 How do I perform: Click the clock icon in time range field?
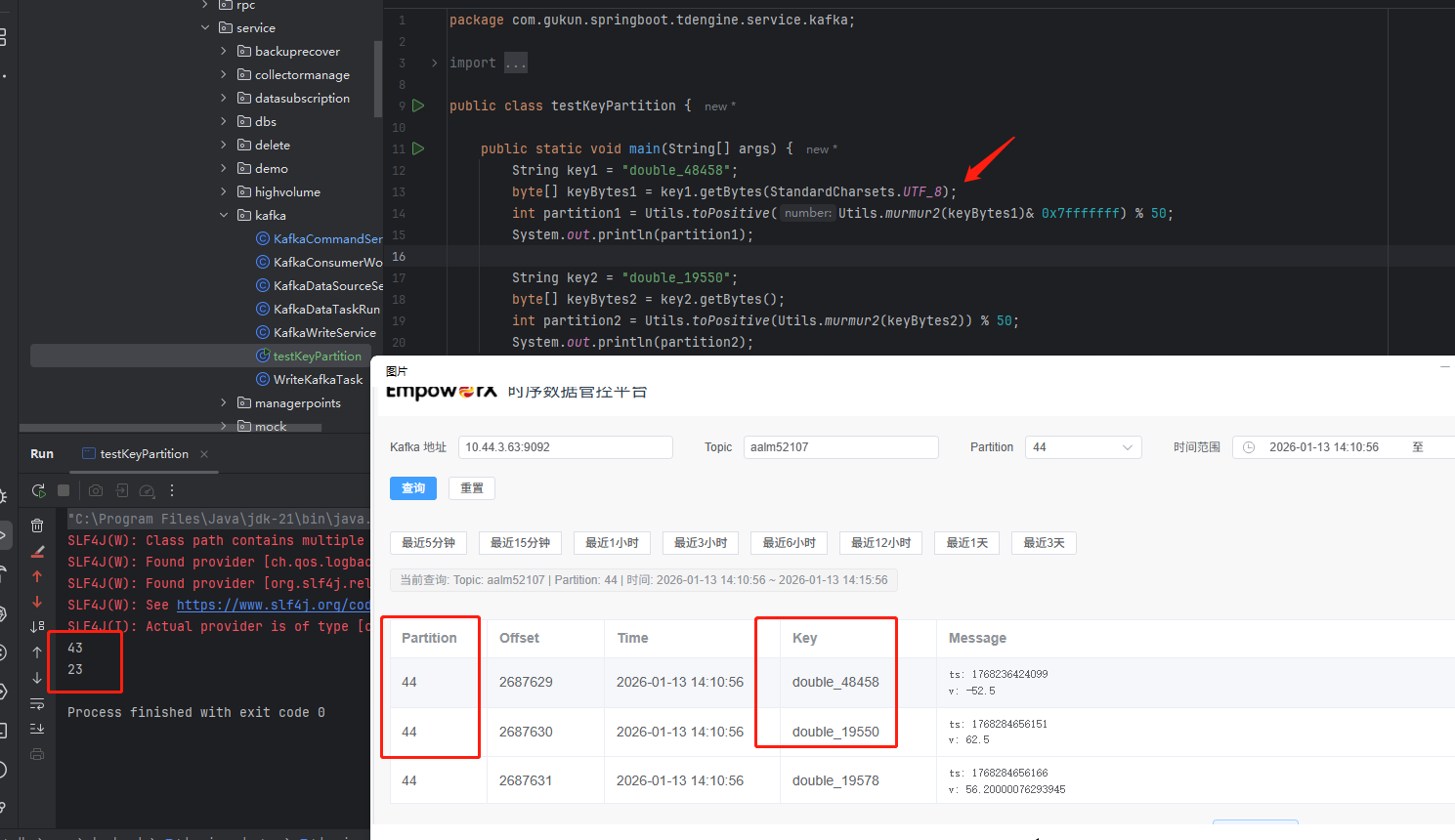(1248, 447)
